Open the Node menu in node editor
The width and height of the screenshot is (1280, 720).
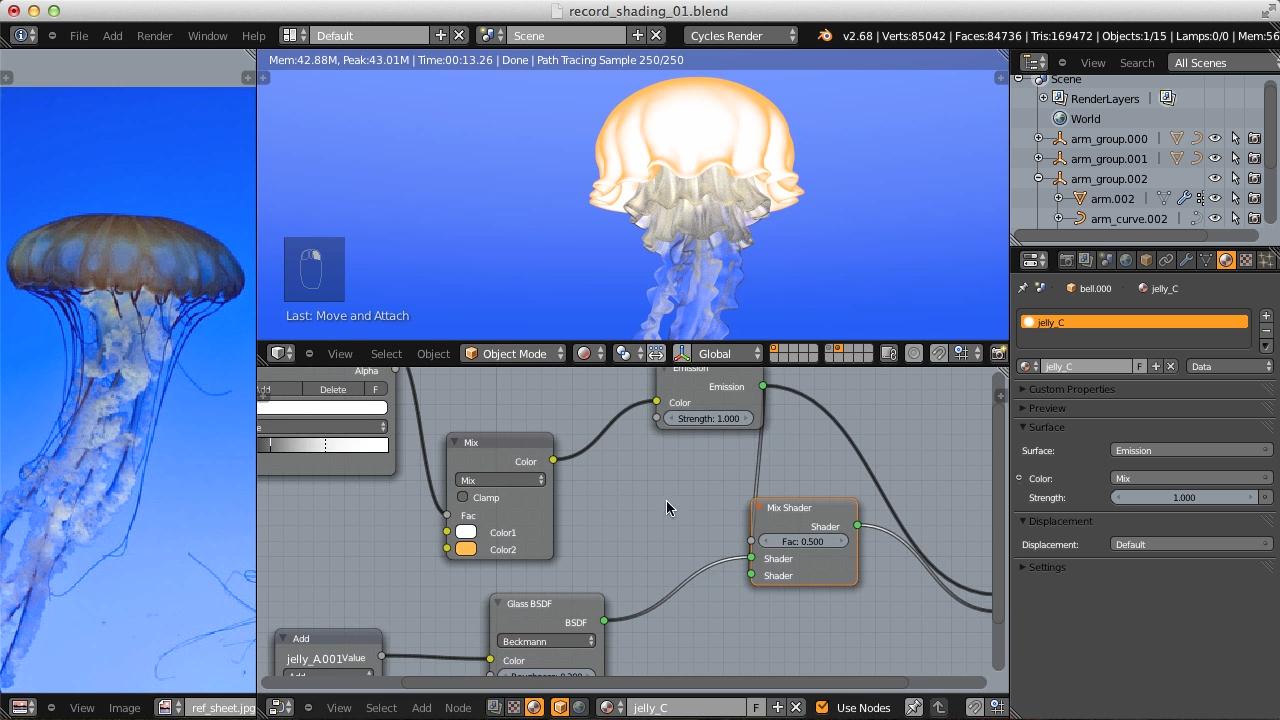458,707
